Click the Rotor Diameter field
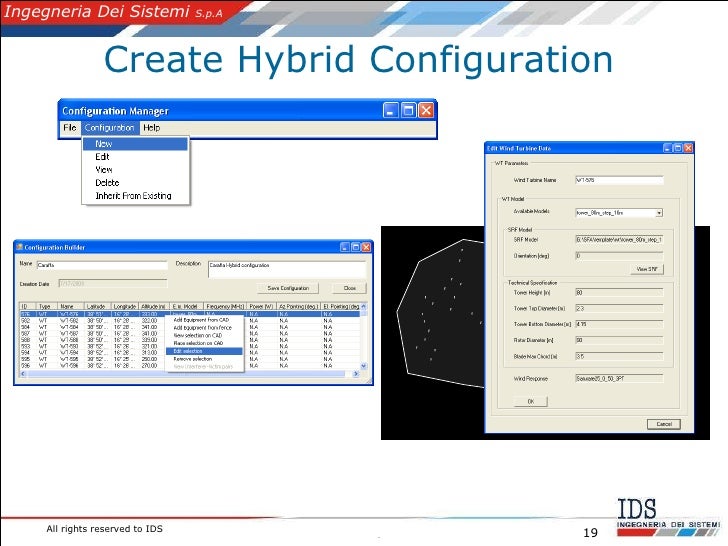The width and height of the screenshot is (728, 546). click(x=619, y=340)
